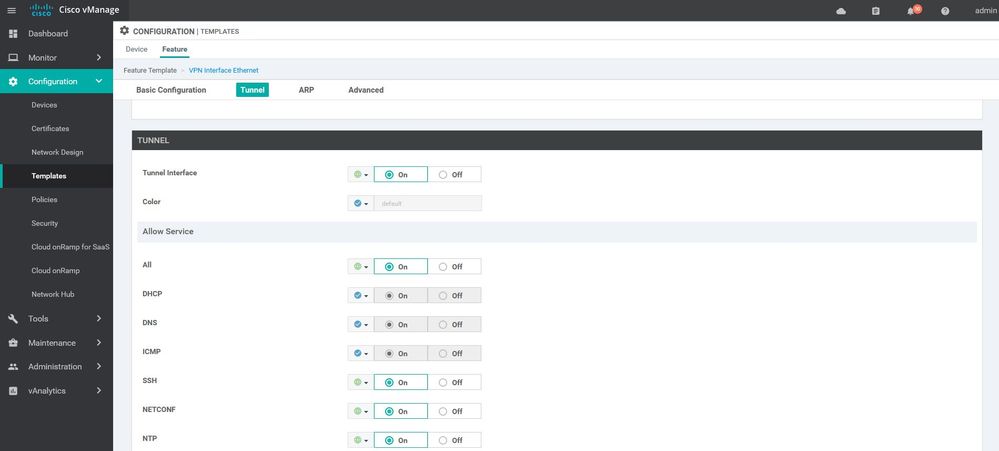Expand the vAnalytics menu chevron
The image size is (999, 451).
(x=99, y=390)
